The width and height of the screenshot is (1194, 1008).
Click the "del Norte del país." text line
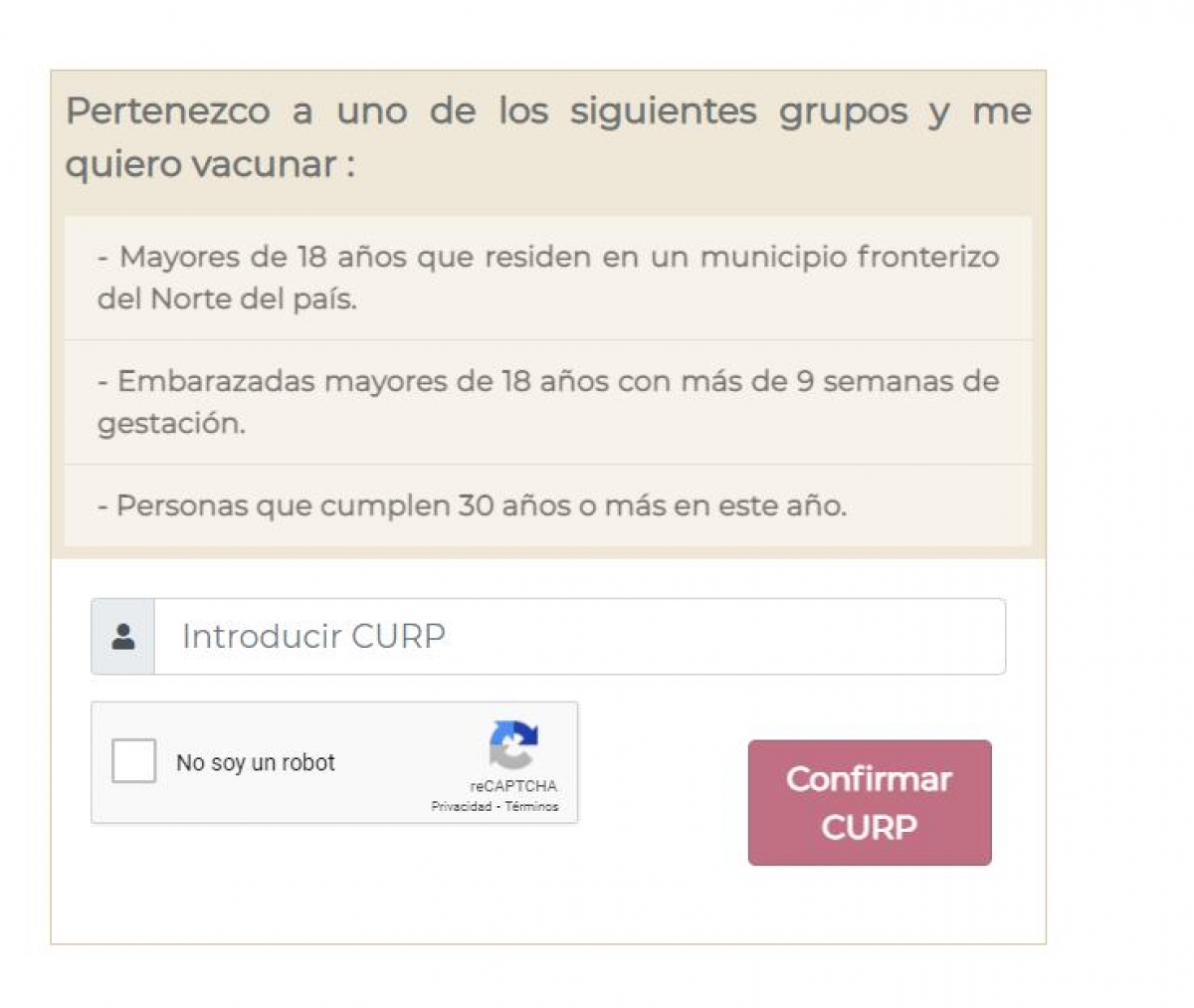pos(227,299)
